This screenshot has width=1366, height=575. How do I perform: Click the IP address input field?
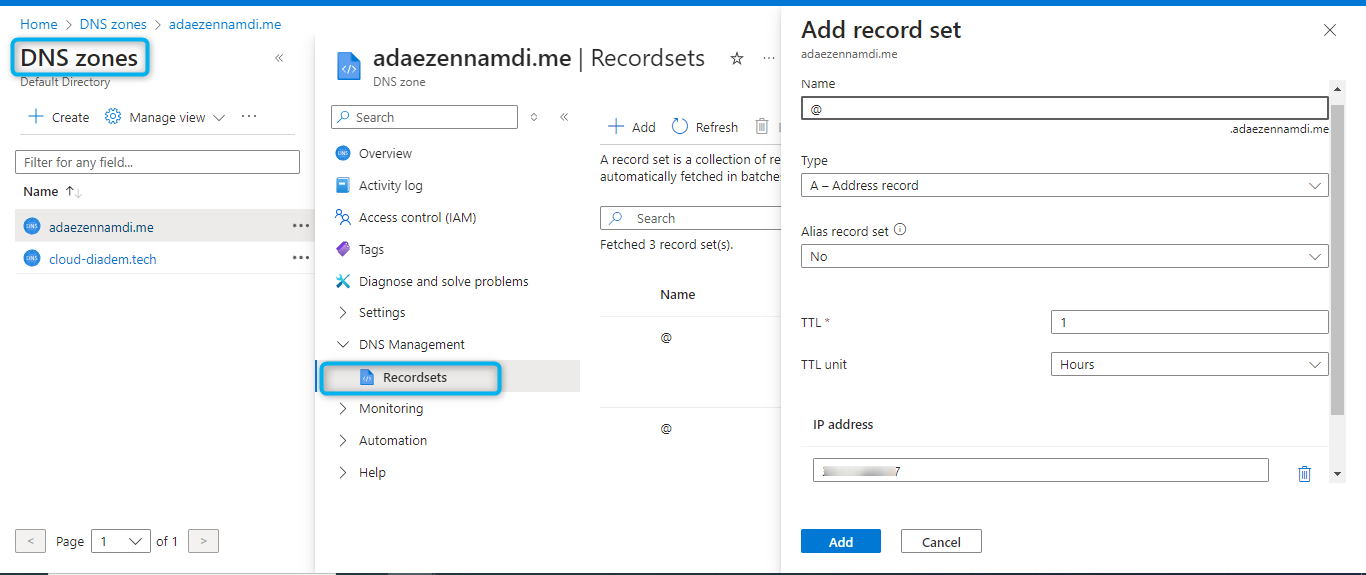point(1040,471)
